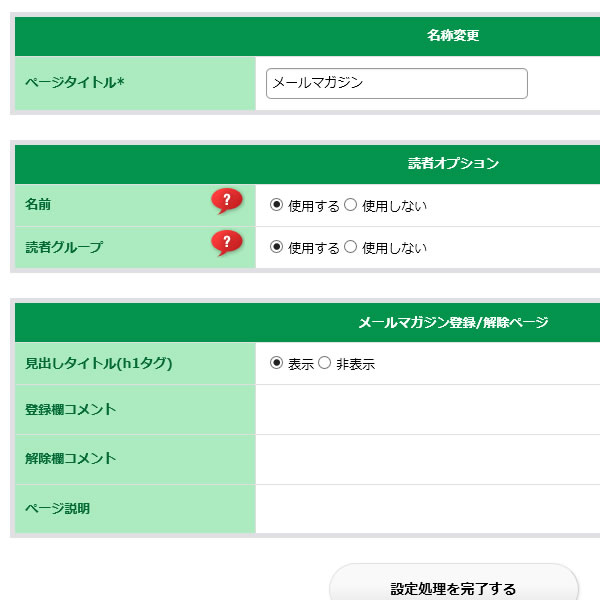Select 使用しない for 読者グループ
This screenshot has width=600, height=600.
pos(350,247)
